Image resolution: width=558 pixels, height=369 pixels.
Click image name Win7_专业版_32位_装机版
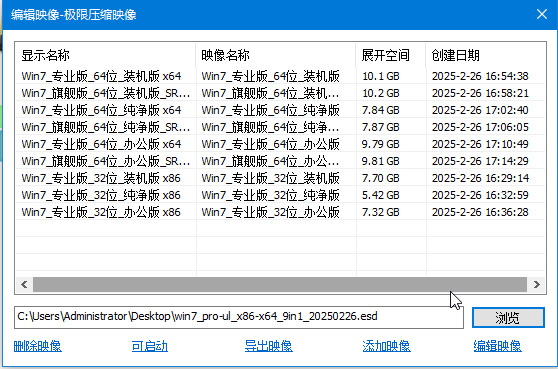coord(270,178)
